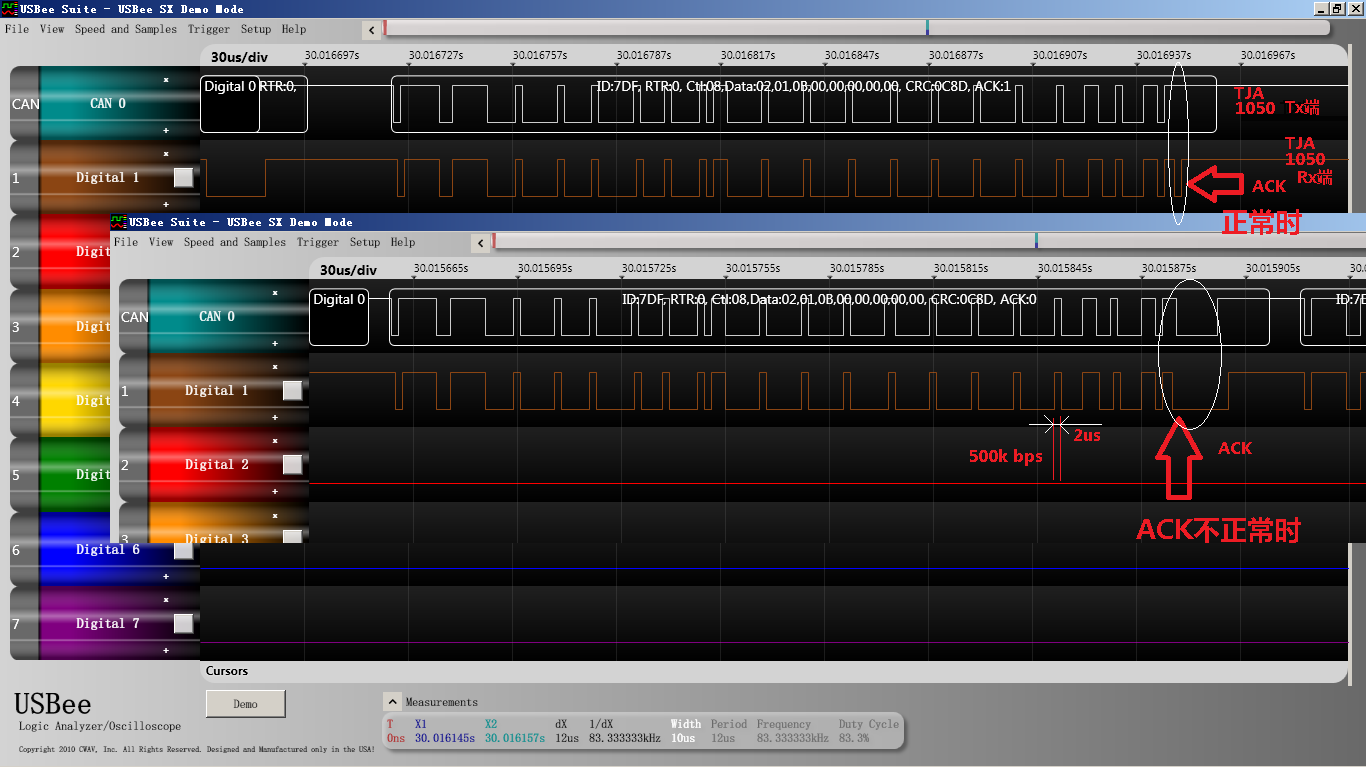1366x768 pixels.
Task: Click the × icon on the Digital 3 channel
Action: [275, 516]
